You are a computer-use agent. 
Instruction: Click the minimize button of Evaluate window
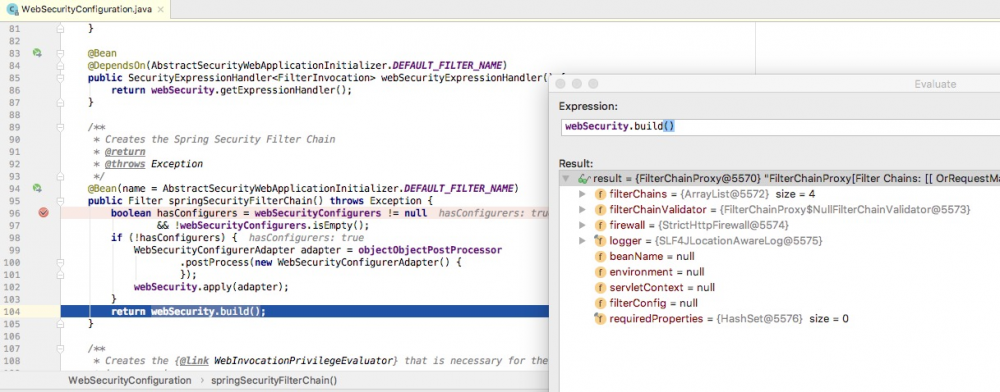[x=577, y=84]
